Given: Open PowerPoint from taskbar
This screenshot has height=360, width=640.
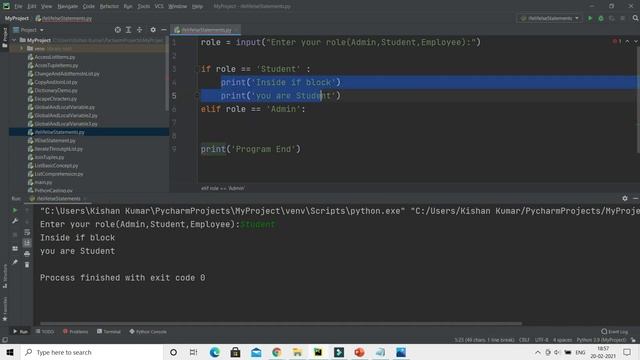Looking at the screenshot, I should coord(359,352).
